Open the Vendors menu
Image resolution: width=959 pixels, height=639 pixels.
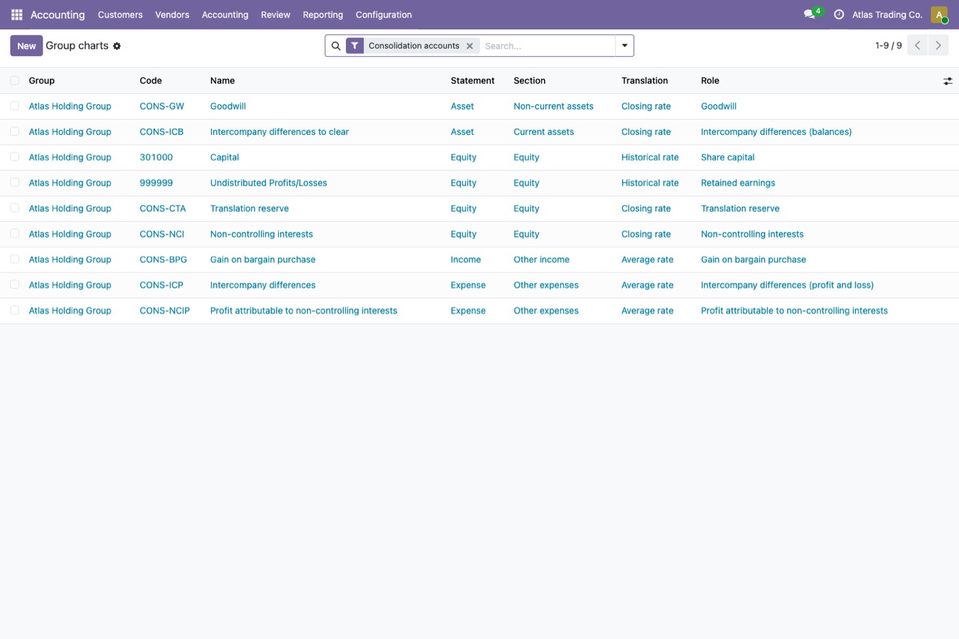tap(172, 15)
